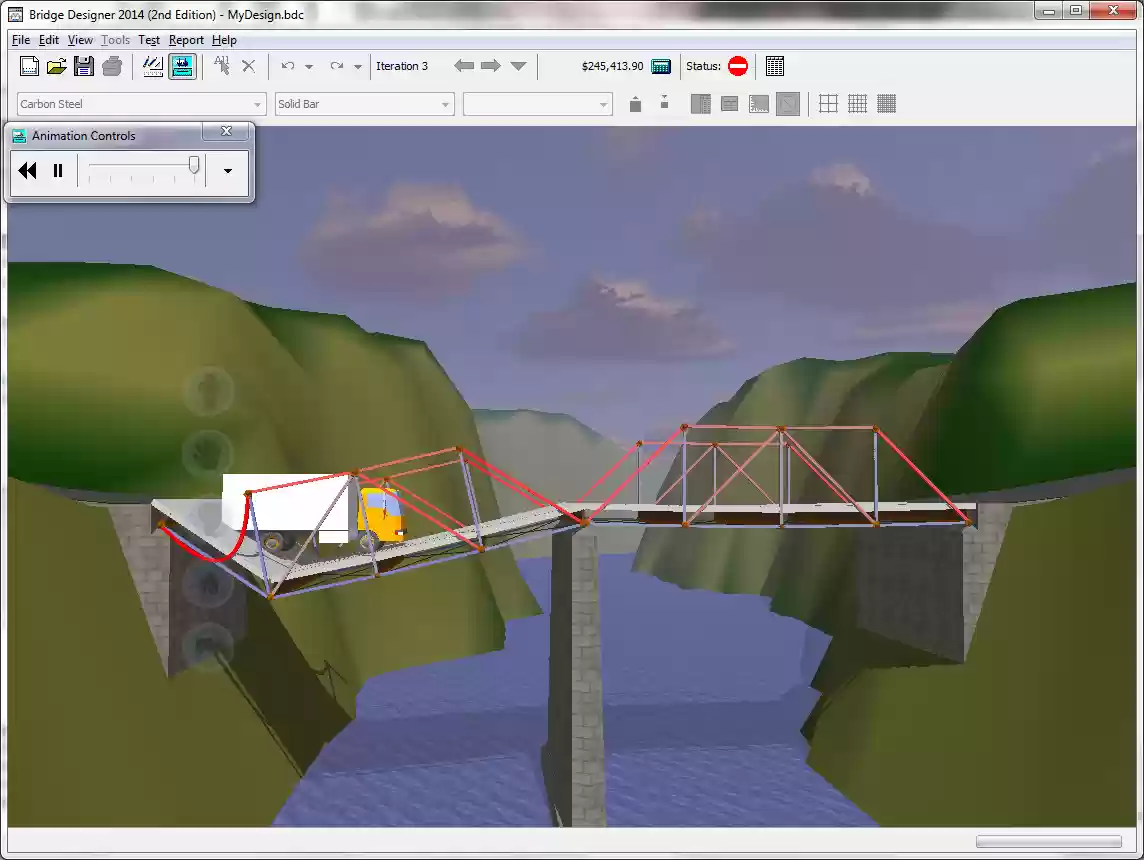Screen dimensions: 1144x860
Task: Open the File menu
Action: [x=21, y=40]
